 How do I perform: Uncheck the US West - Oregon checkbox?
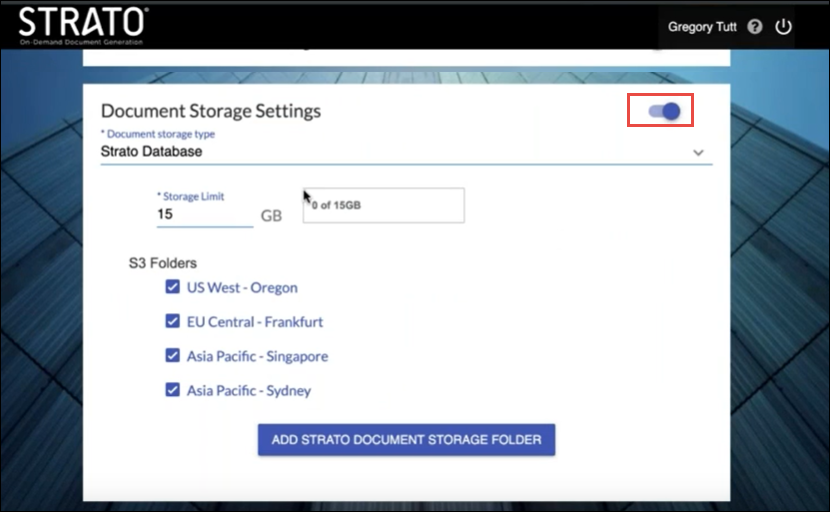coord(173,287)
